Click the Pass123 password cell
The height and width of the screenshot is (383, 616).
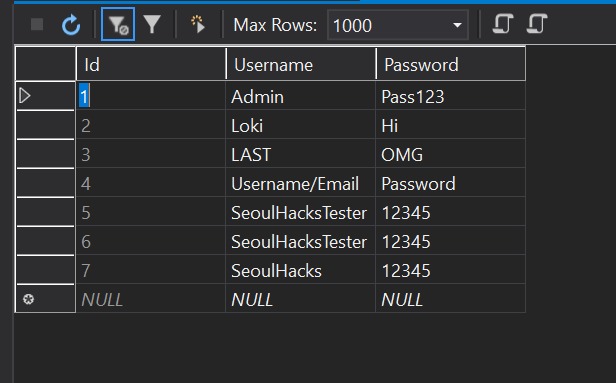pyautogui.click(x=451, y=96)
